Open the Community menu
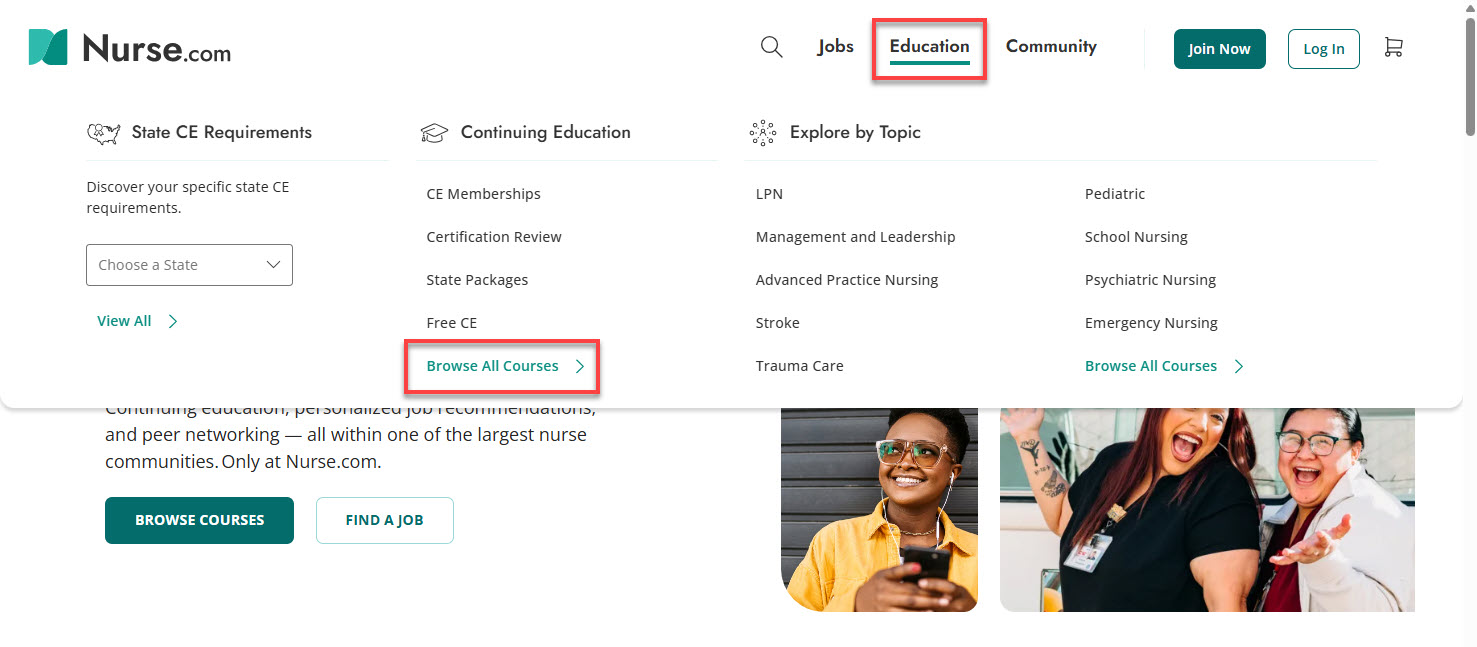1477x647 pixels. (1051, 46)
